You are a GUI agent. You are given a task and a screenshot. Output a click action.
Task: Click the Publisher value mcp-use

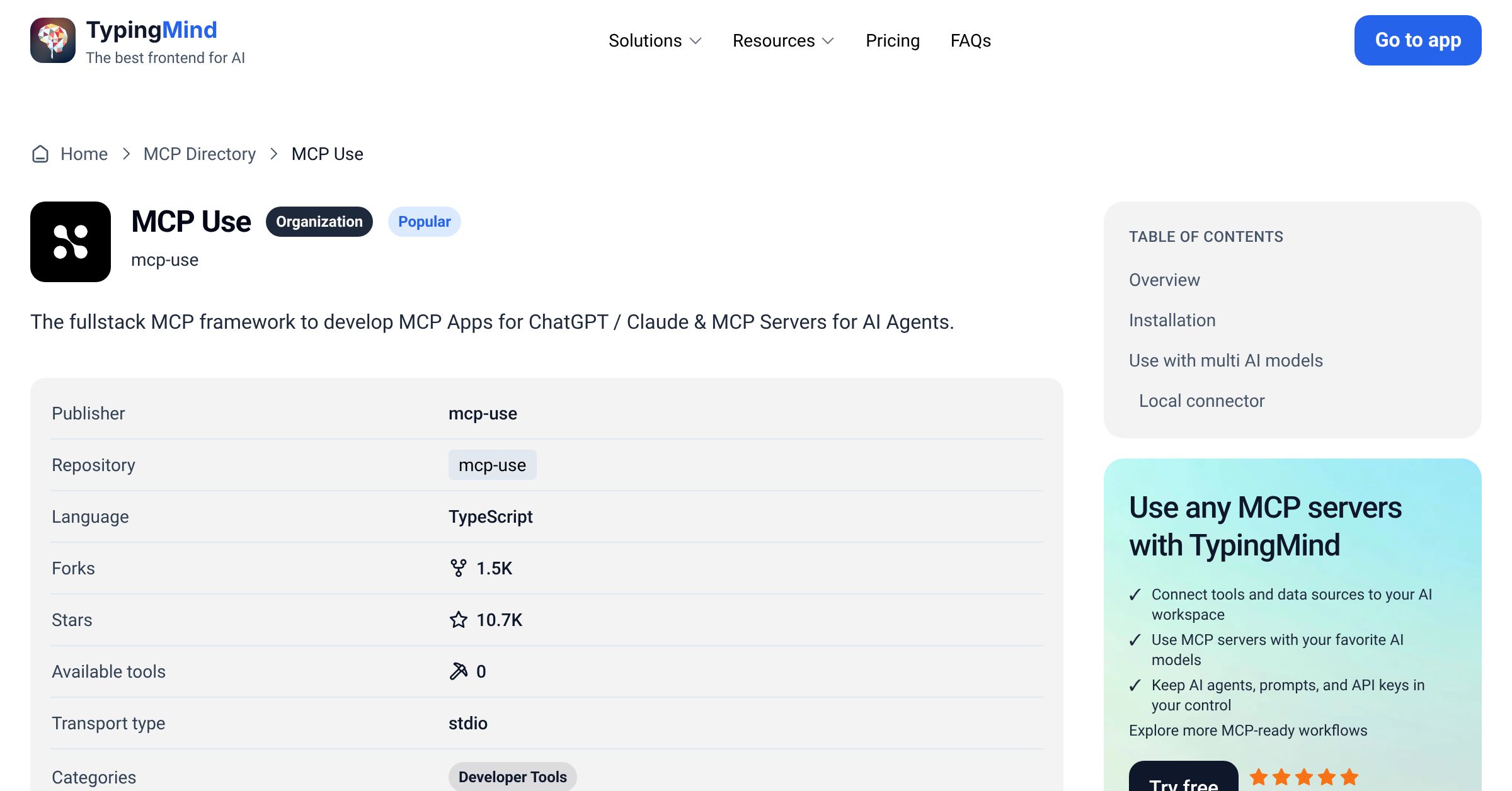point(483,413)
